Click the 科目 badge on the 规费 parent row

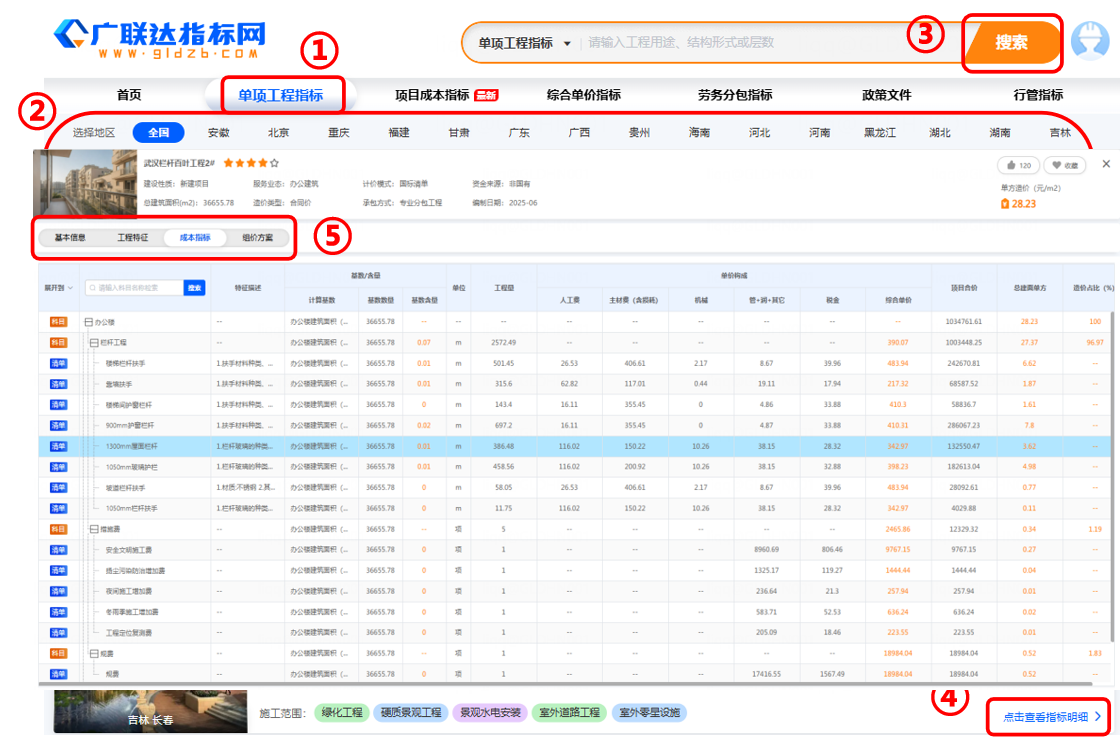(59, 653)
